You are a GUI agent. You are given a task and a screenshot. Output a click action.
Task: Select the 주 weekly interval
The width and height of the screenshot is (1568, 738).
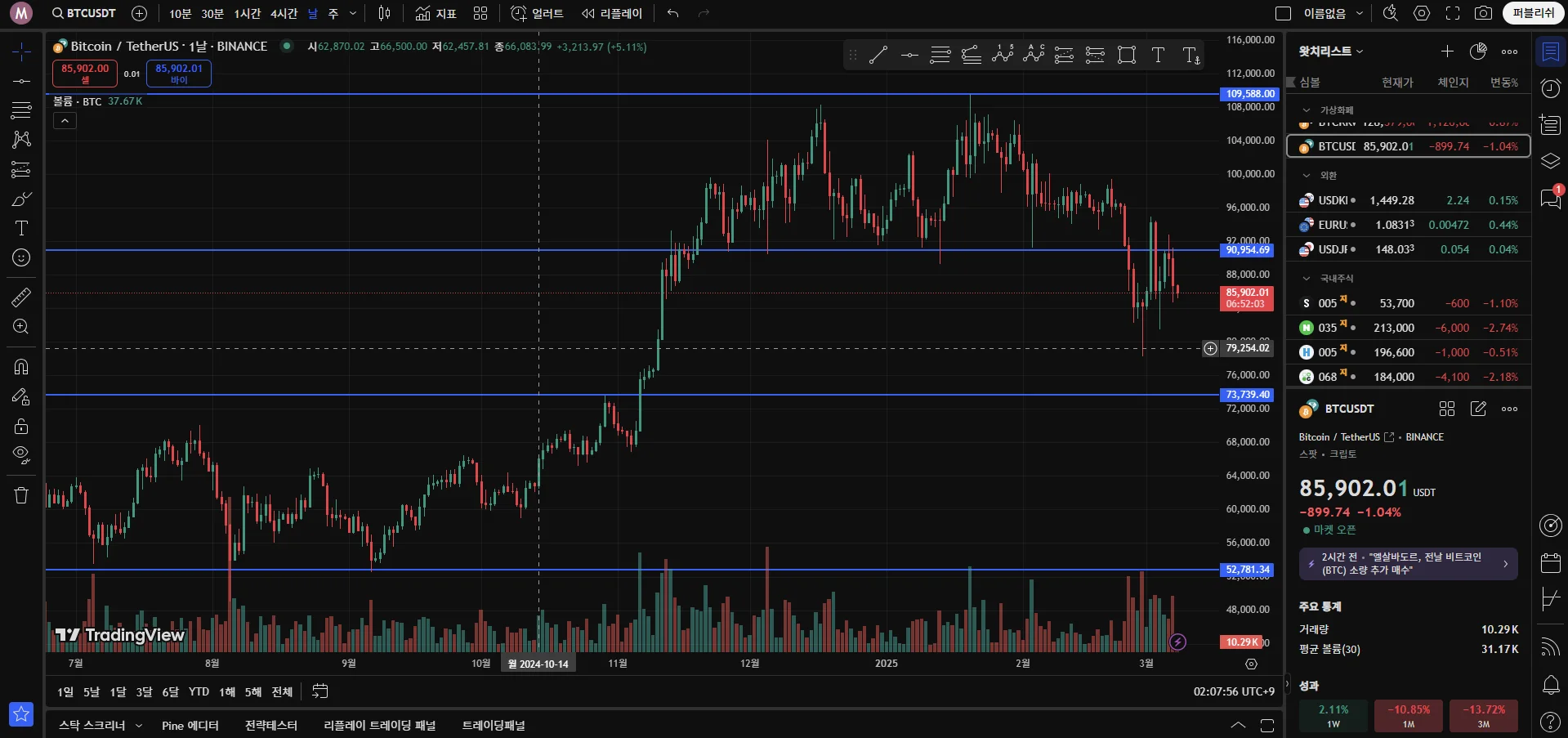333,13
